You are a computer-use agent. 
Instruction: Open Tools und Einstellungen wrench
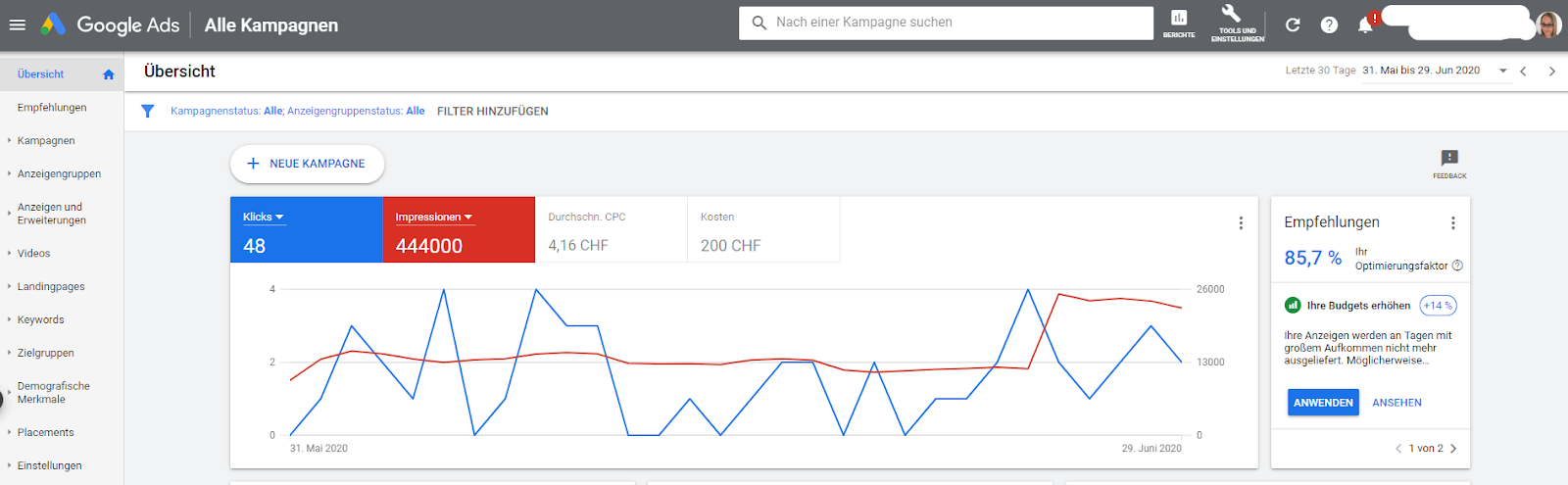point(1237,22)
